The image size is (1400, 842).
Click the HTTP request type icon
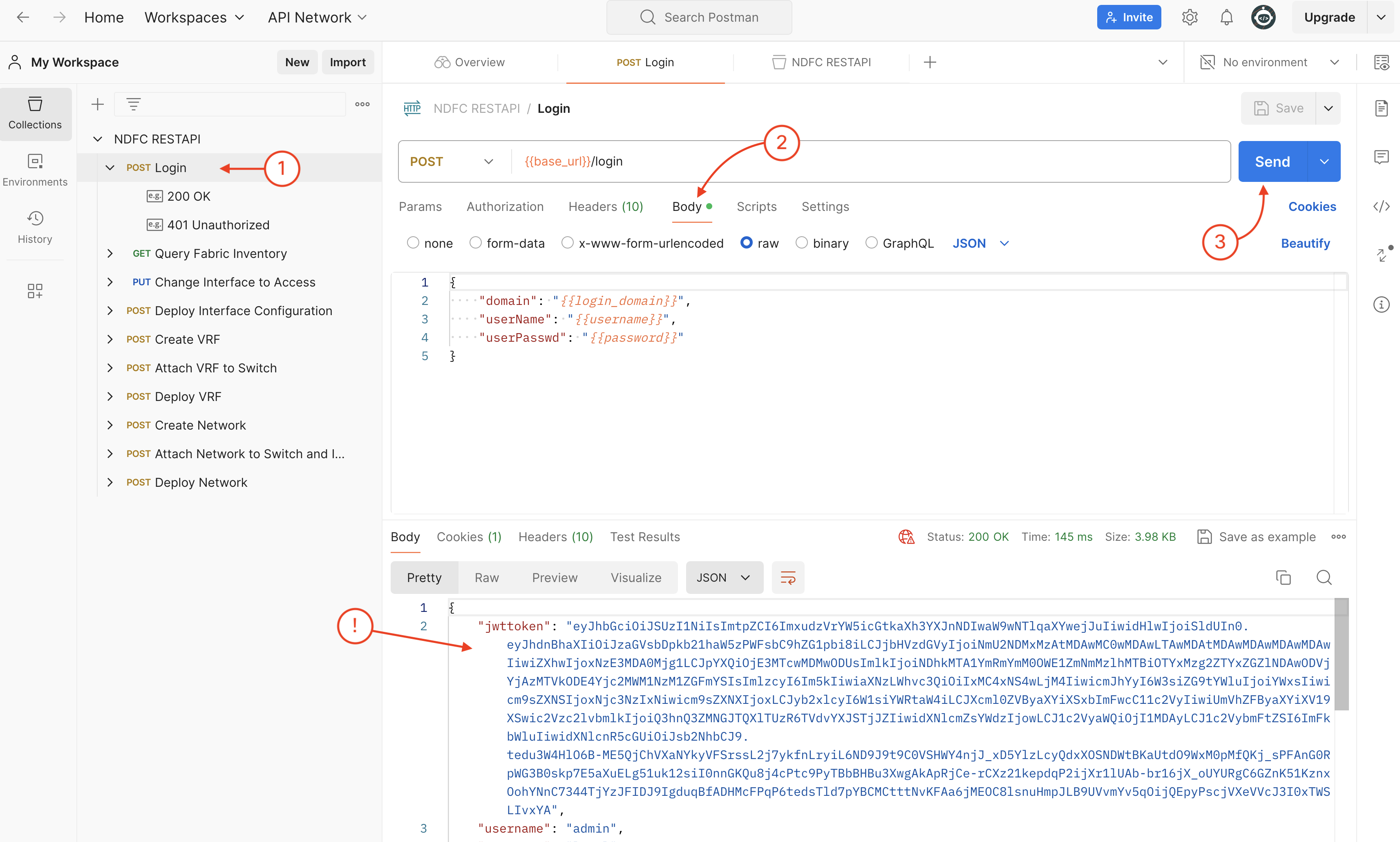point(412,108)
